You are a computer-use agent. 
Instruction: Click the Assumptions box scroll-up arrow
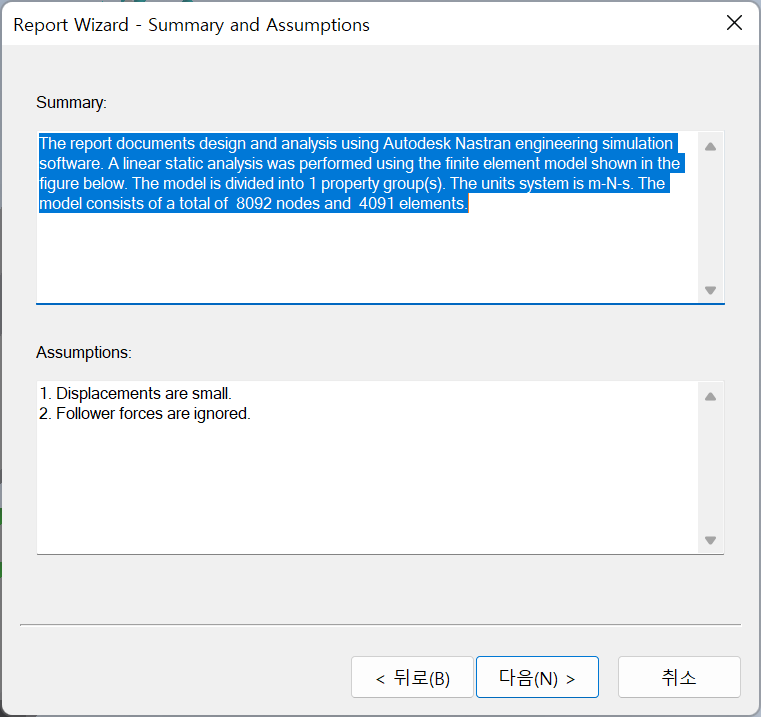point(710,397)
